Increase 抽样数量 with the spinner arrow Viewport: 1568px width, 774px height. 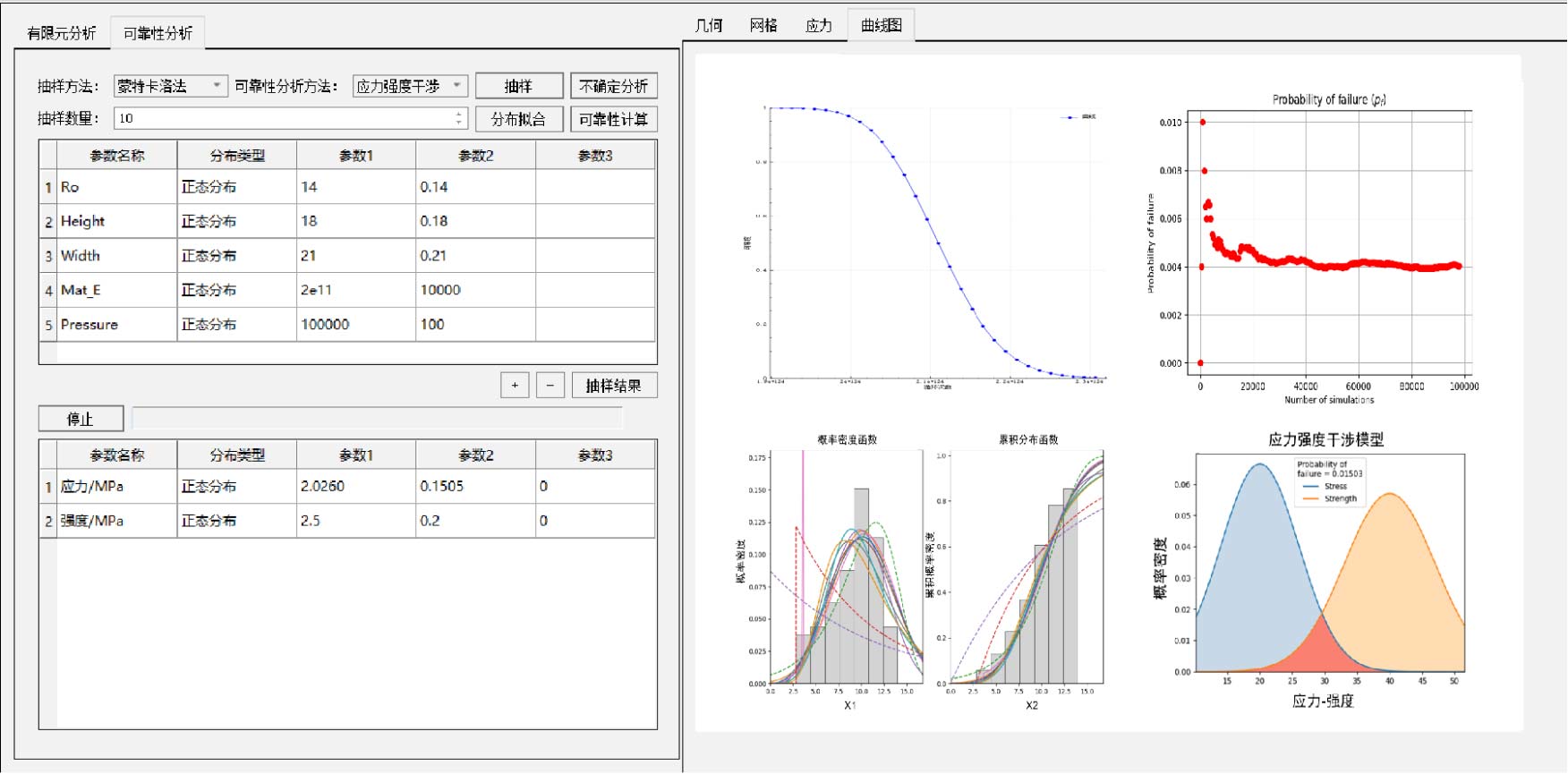click(459, 114)
